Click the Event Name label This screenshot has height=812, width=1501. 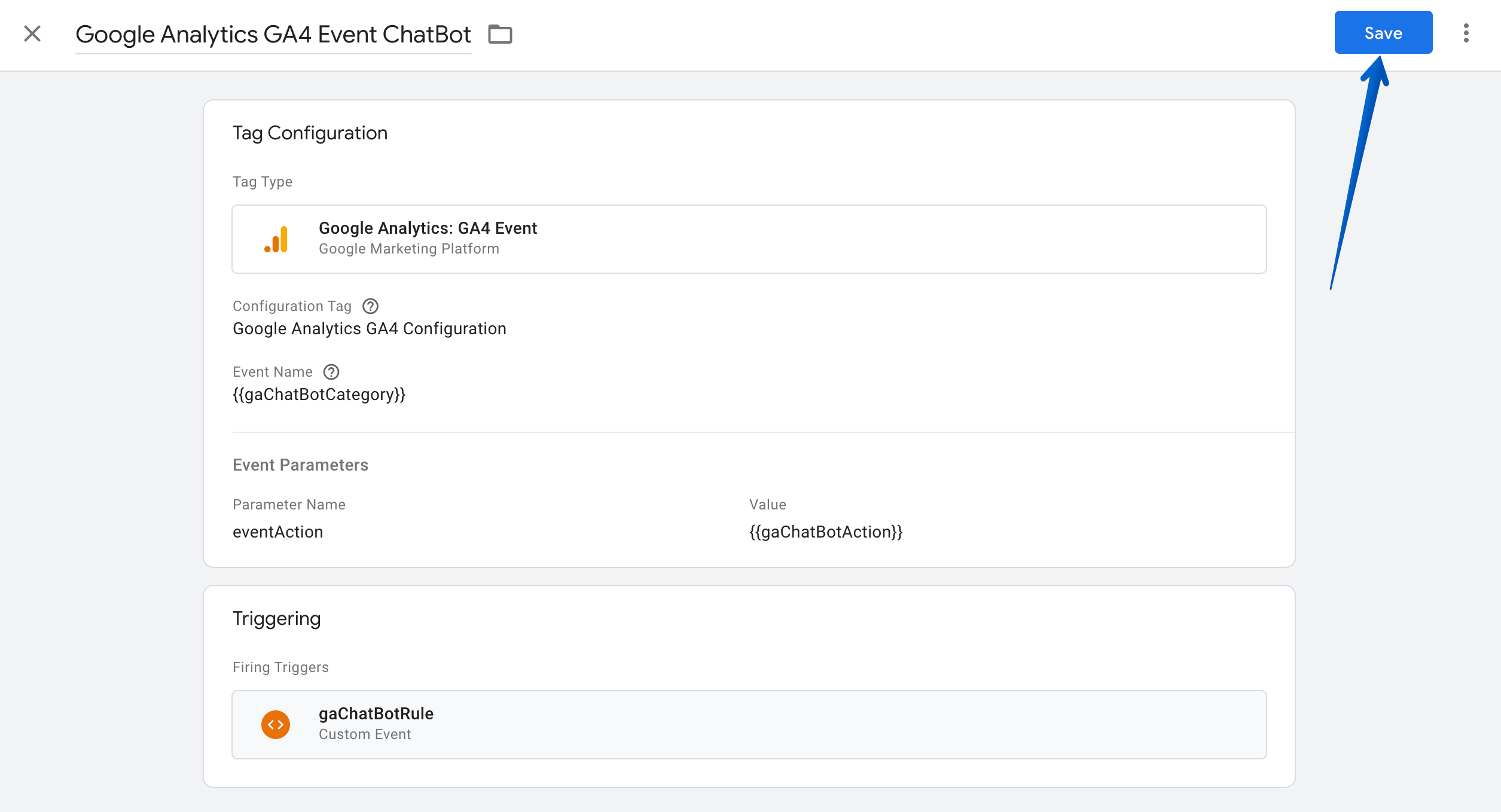(272, 372)
